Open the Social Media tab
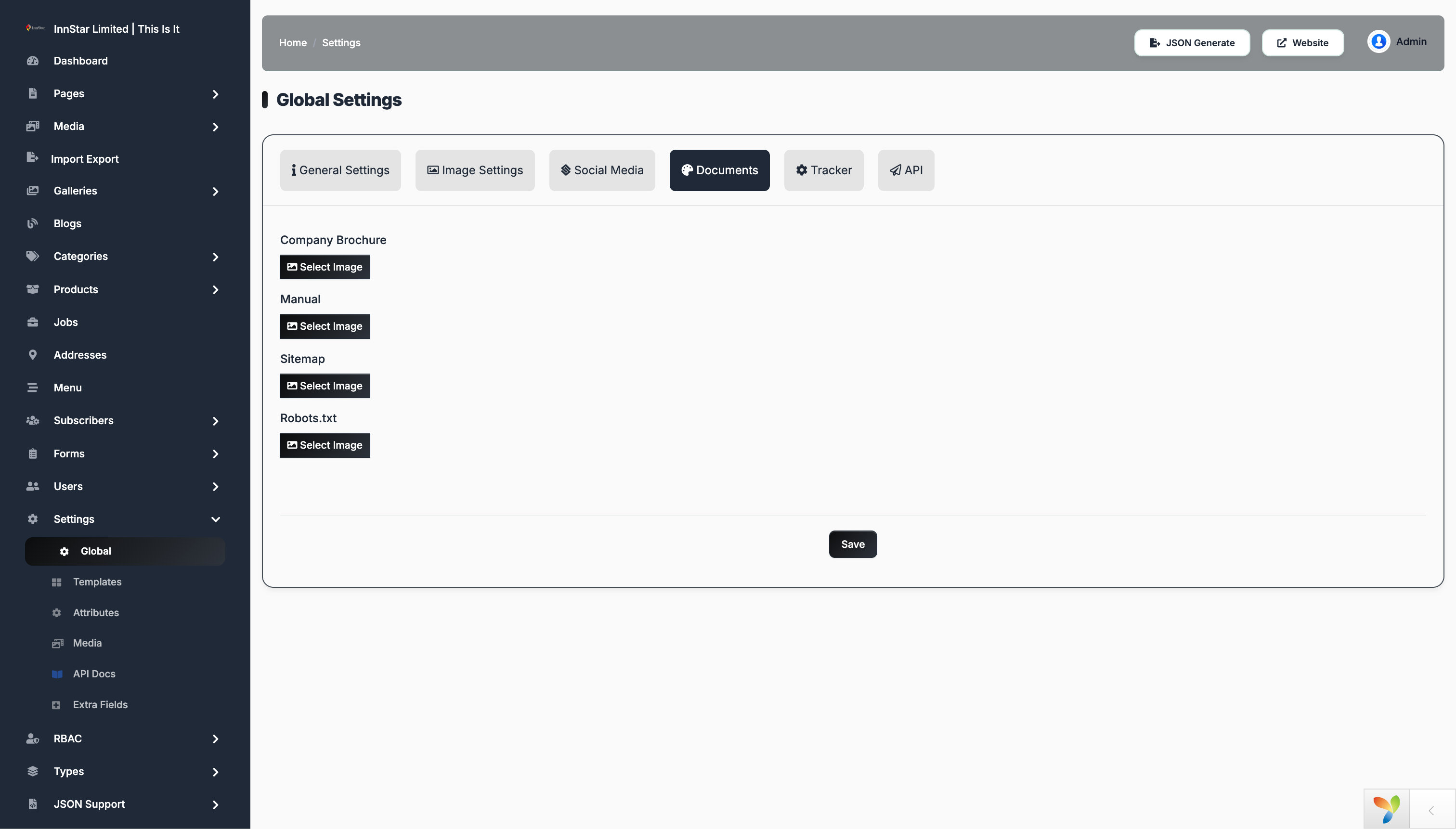This screenshot has height=829, width=1456. point(602,170)
